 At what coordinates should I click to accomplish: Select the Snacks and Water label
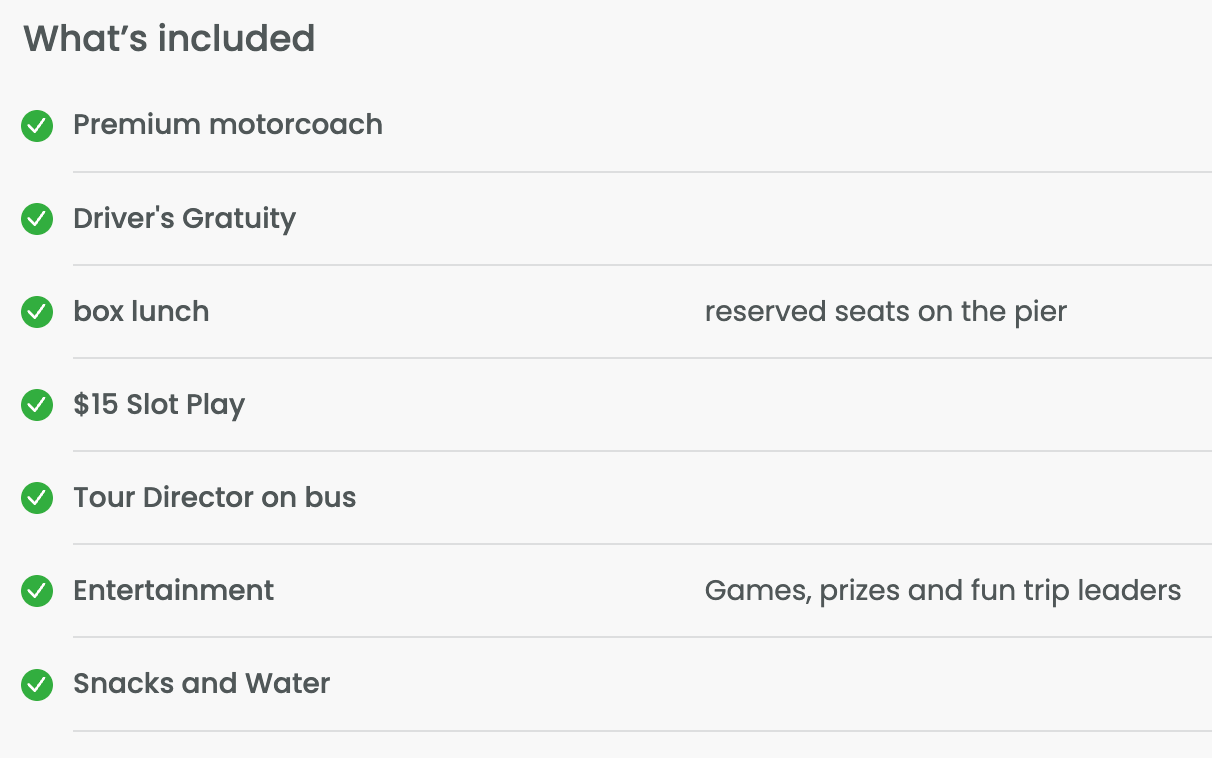pyautogui.click(x=202, y=684)
